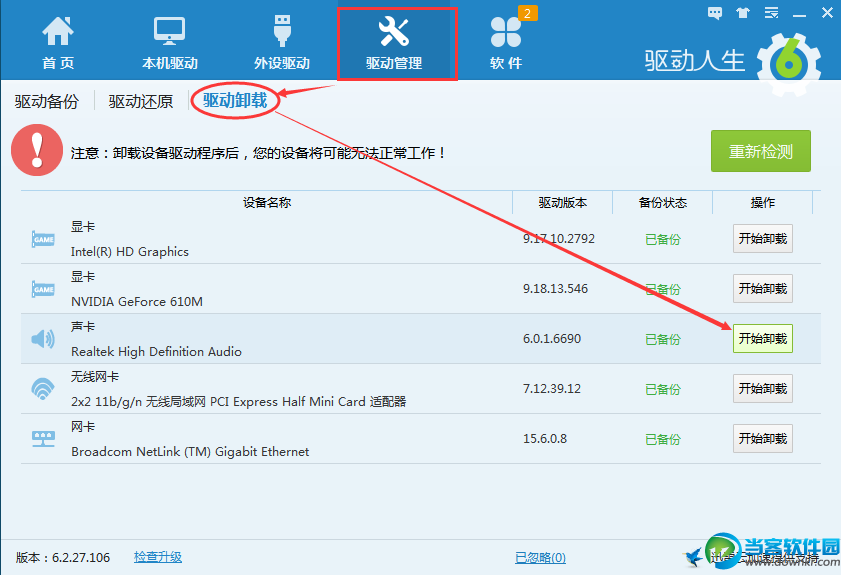Click 已备份 status in wireless card row

(663, 389)
